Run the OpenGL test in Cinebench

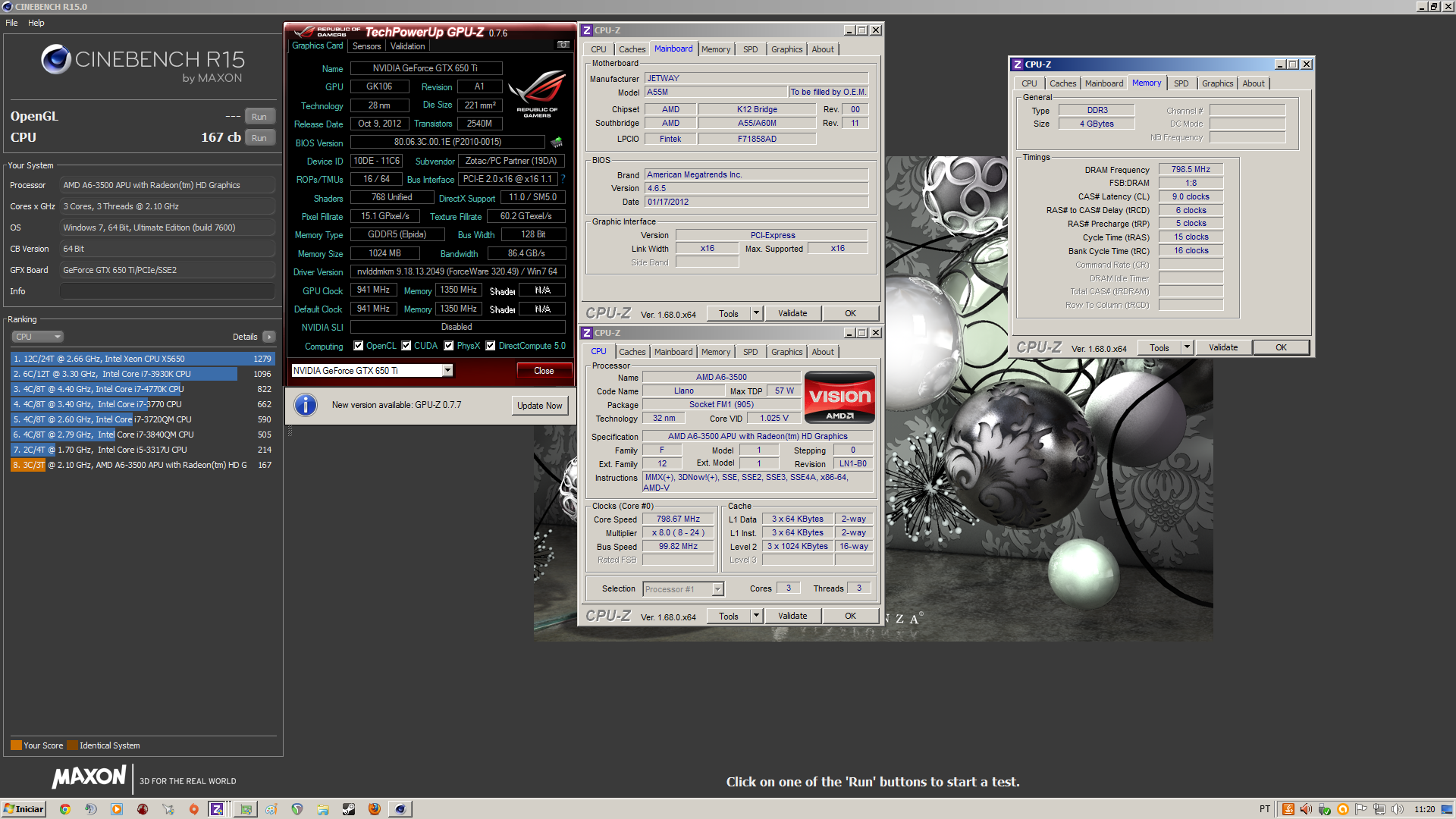coord(259,117)
